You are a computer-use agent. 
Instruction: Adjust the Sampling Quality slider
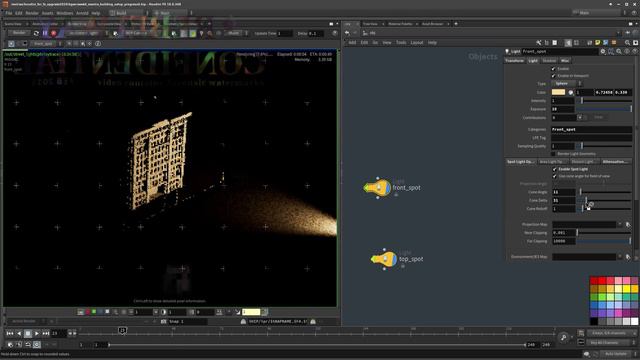pyautogui.click(x=604, y=146)
